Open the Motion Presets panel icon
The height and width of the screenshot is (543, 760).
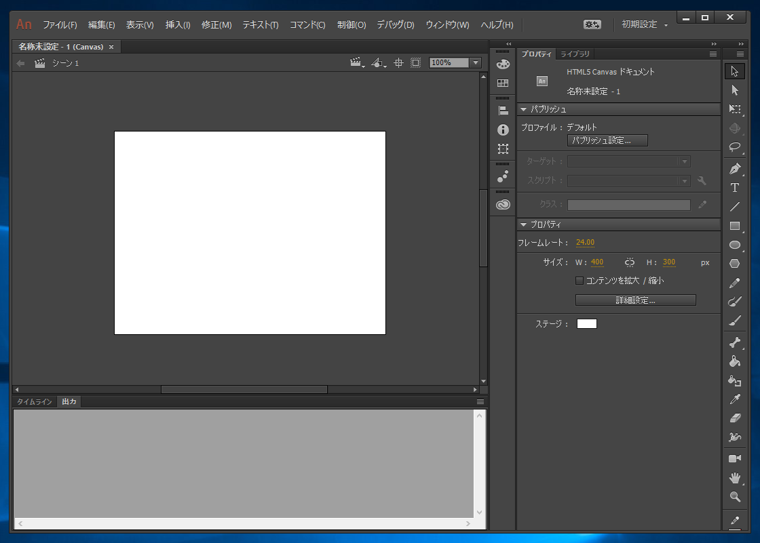click(503, 176)
